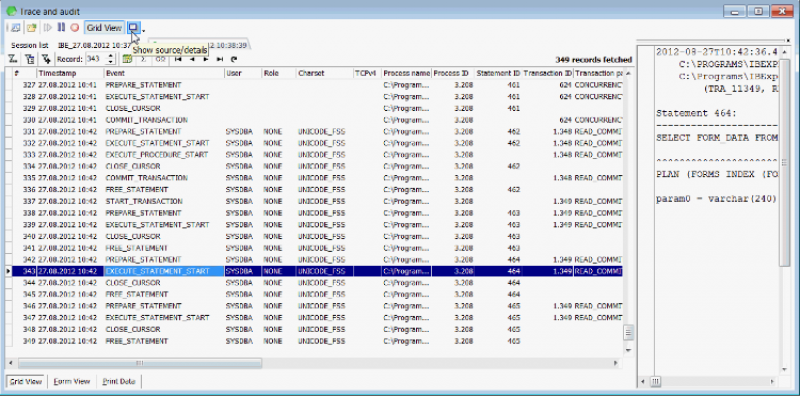
Task: Click the Transaction ID column header
Action: [548, 73]
